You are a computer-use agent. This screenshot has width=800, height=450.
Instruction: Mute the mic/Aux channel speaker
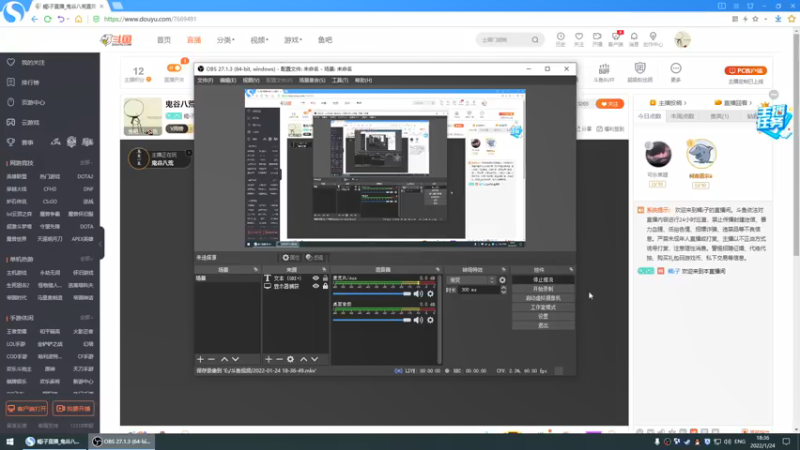click(x=418, y=293)
